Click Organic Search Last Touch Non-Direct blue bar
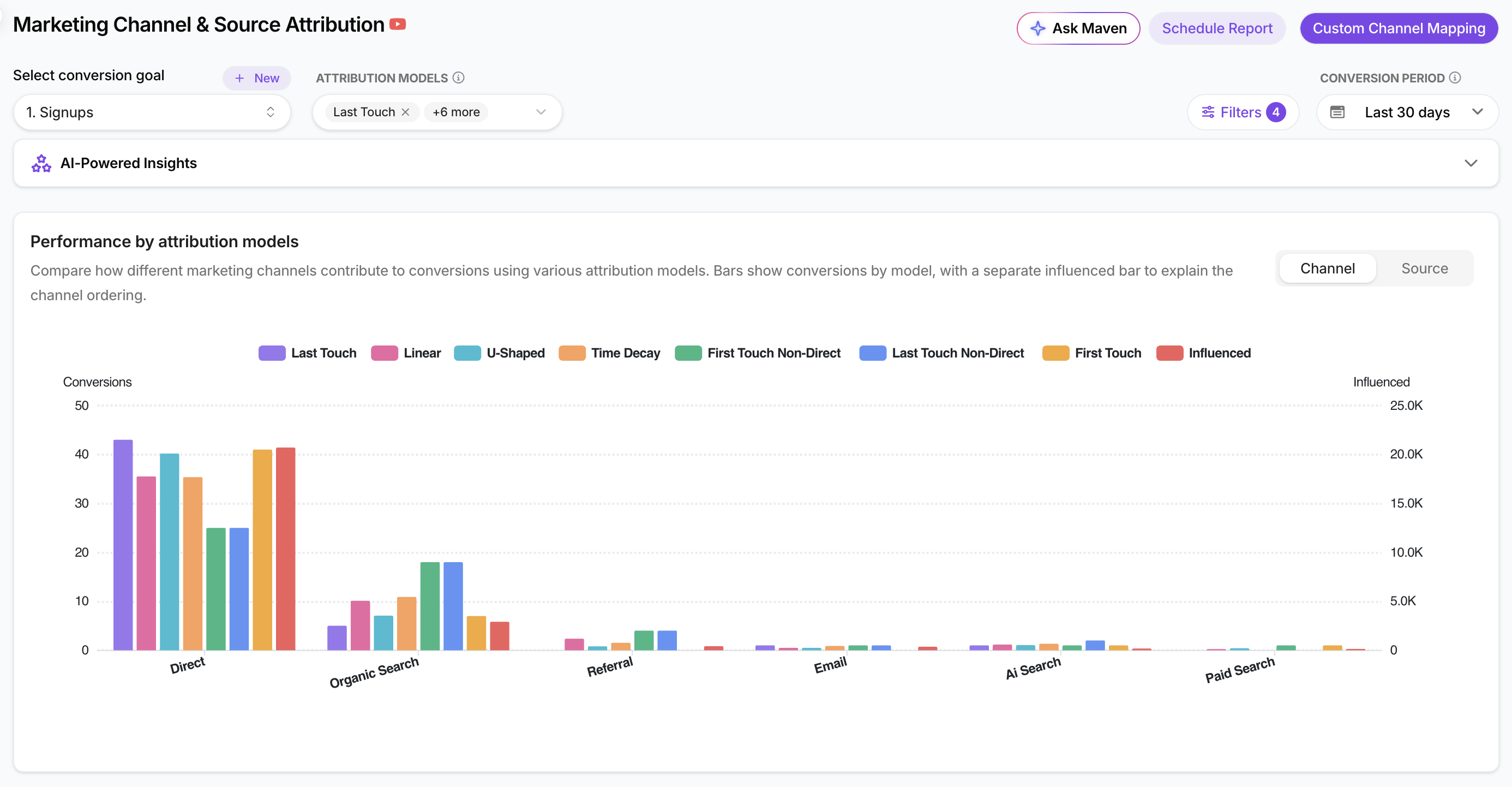The height and width of the screenshot is (787, 1512). pos(453,606)
